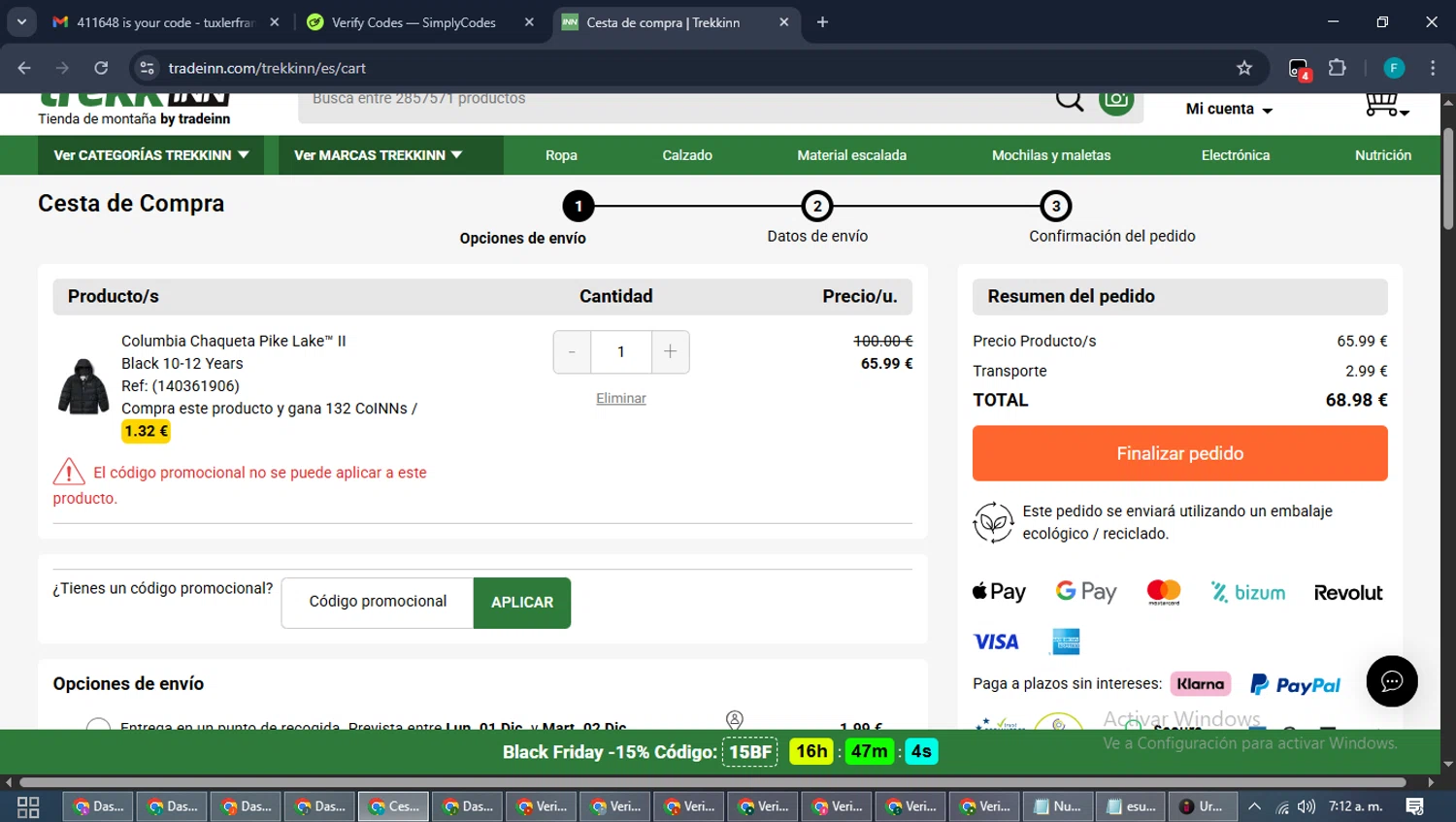Open the Mi cuenta dropdown
Screen dimensions: 1456x822
(x=1229, y=109)
